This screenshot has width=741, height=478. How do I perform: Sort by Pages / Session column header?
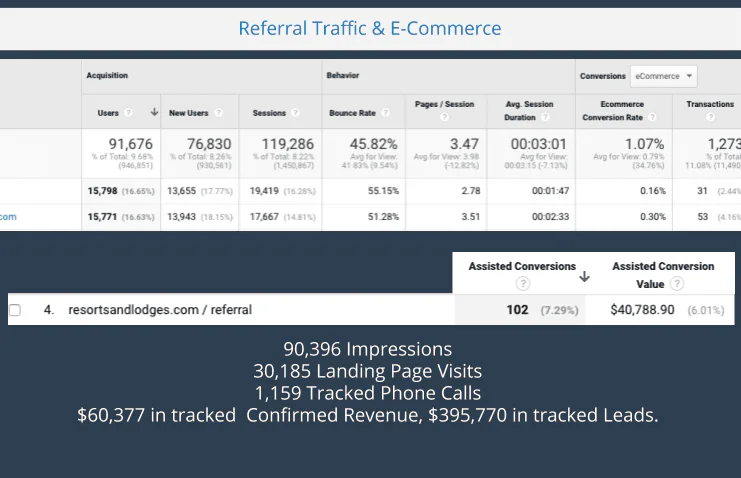click(444, 104)
